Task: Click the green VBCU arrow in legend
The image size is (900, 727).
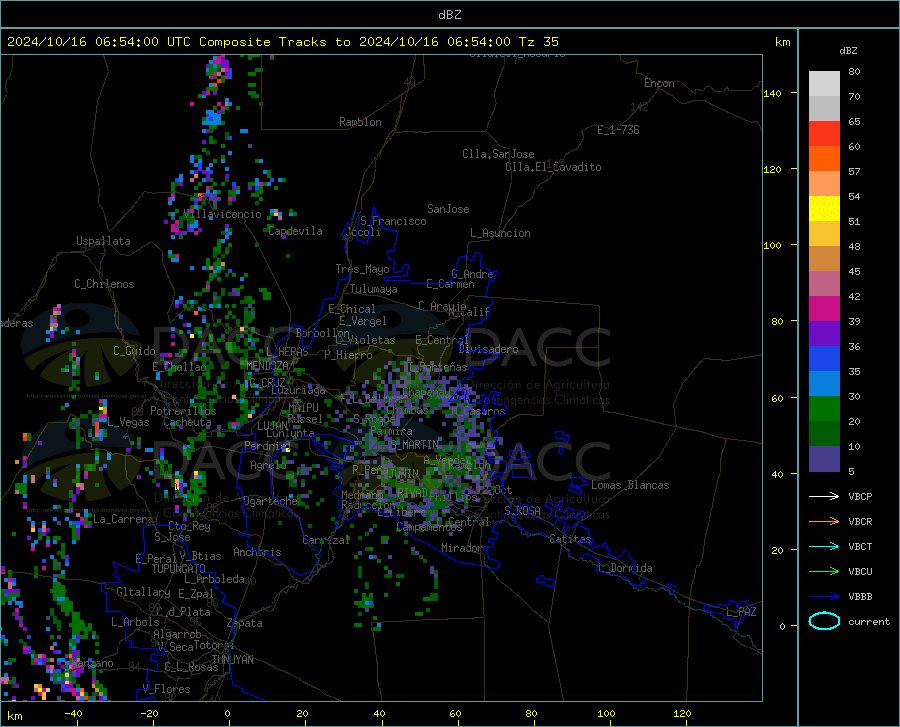Action: [824, 571]
